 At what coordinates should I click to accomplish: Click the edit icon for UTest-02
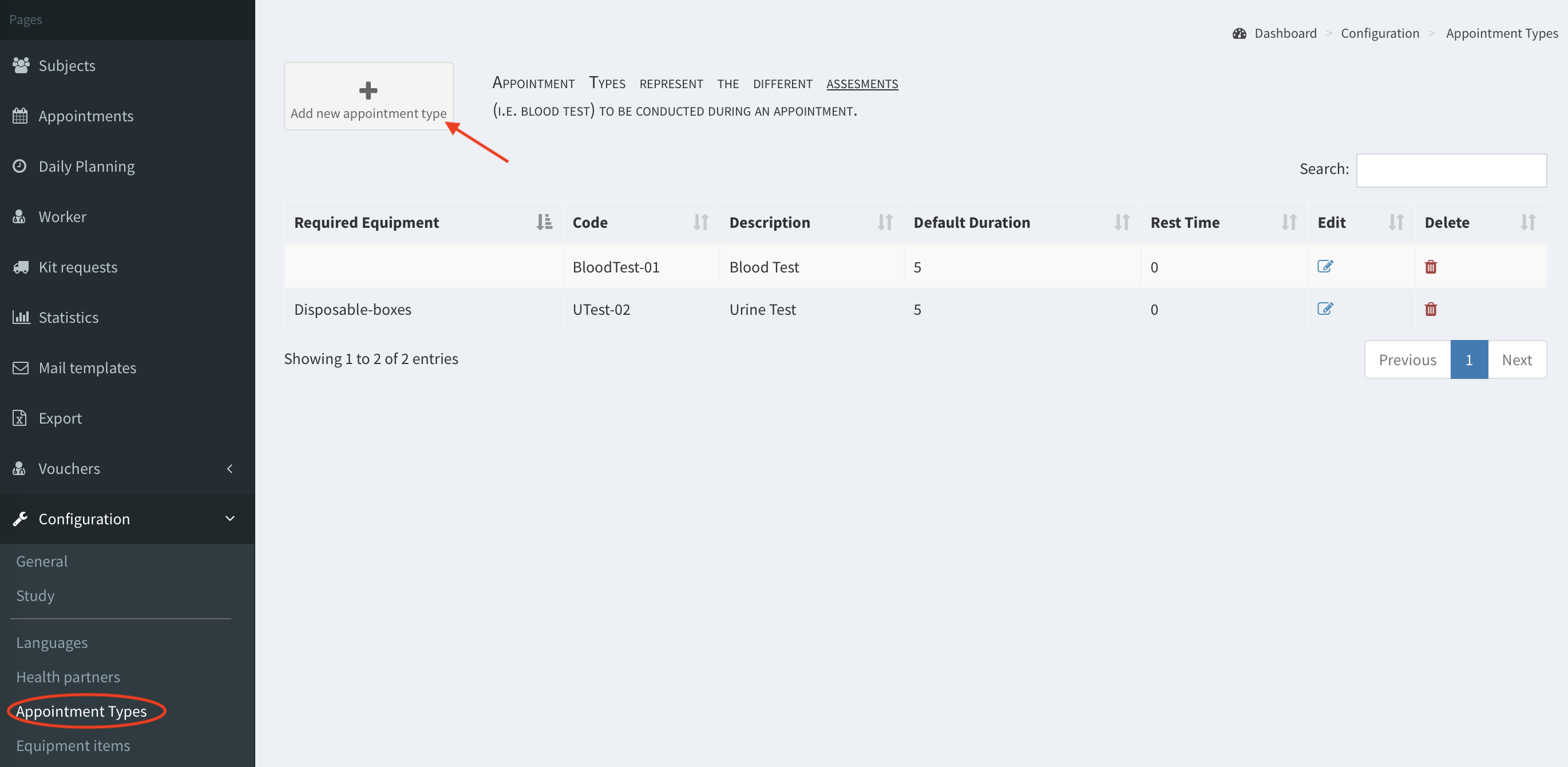pos(1325,309)
